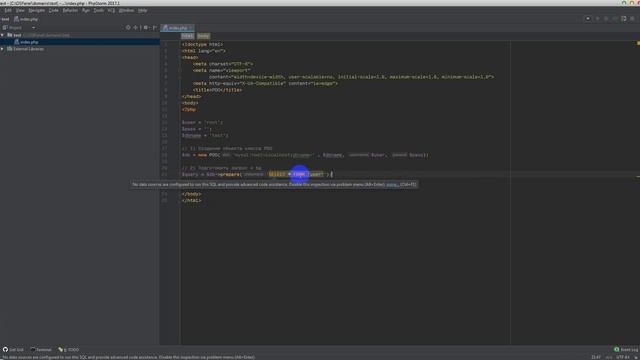
Task: Click the body breadcrumb above the editor
Action: (203, 36)
